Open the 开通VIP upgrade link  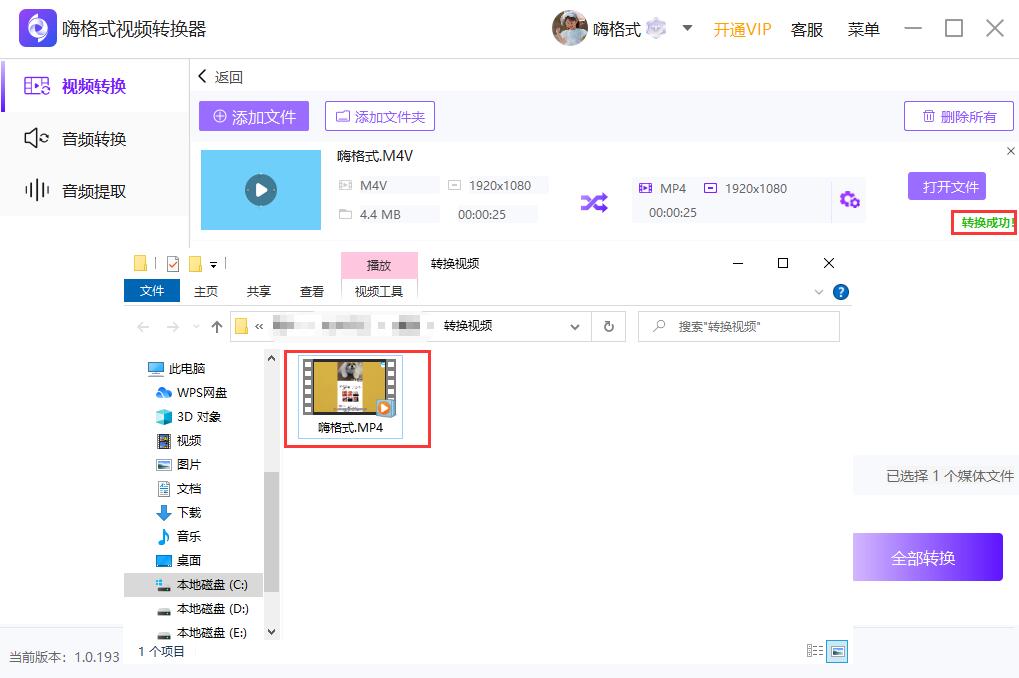[741, 29]
